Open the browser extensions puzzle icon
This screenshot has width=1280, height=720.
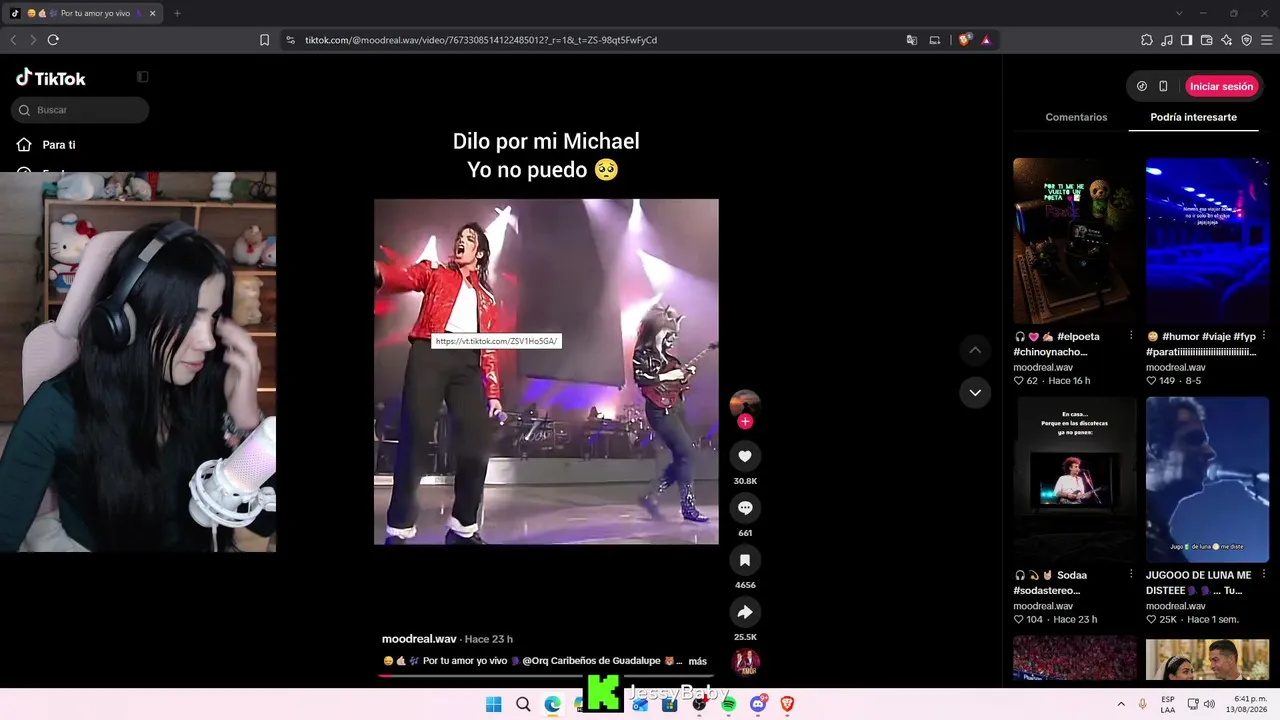click(1147, 40)
